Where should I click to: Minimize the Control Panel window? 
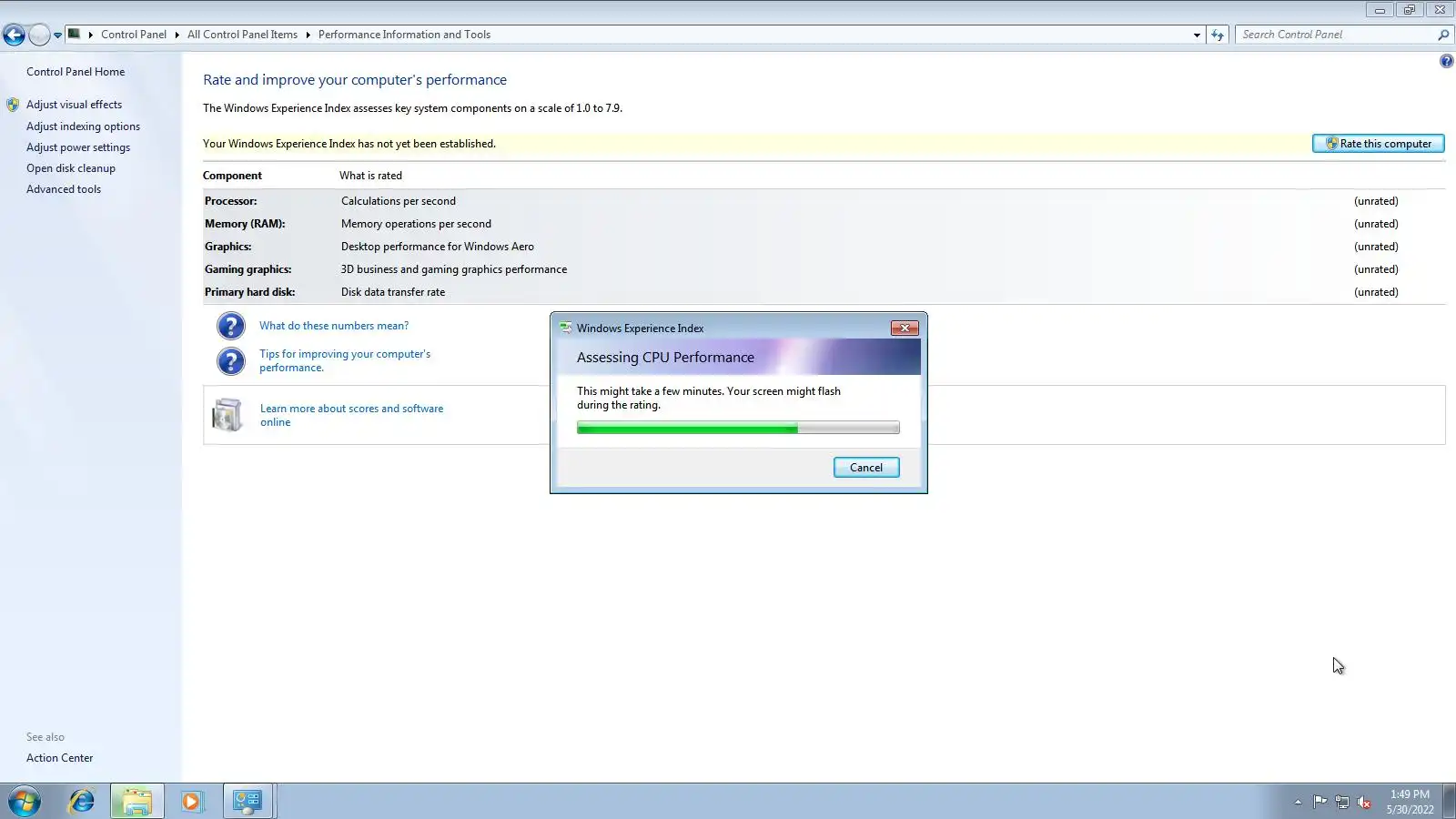coord(1380,10)
